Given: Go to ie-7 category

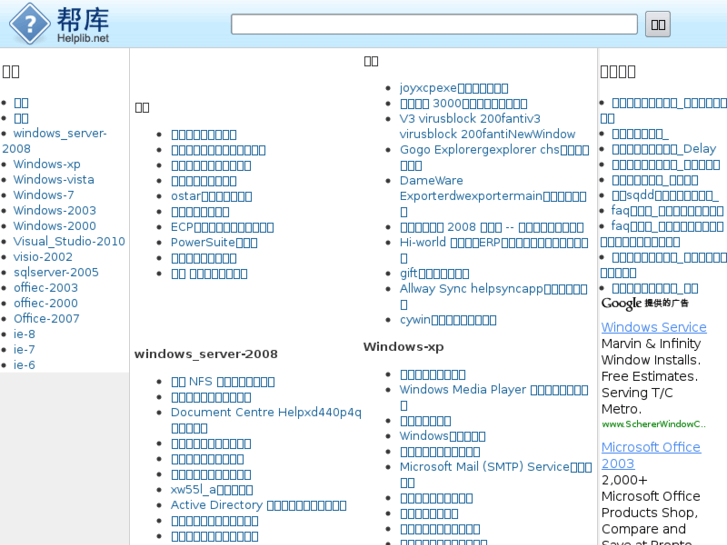Looking at the screenshot, I should [24, 349].
